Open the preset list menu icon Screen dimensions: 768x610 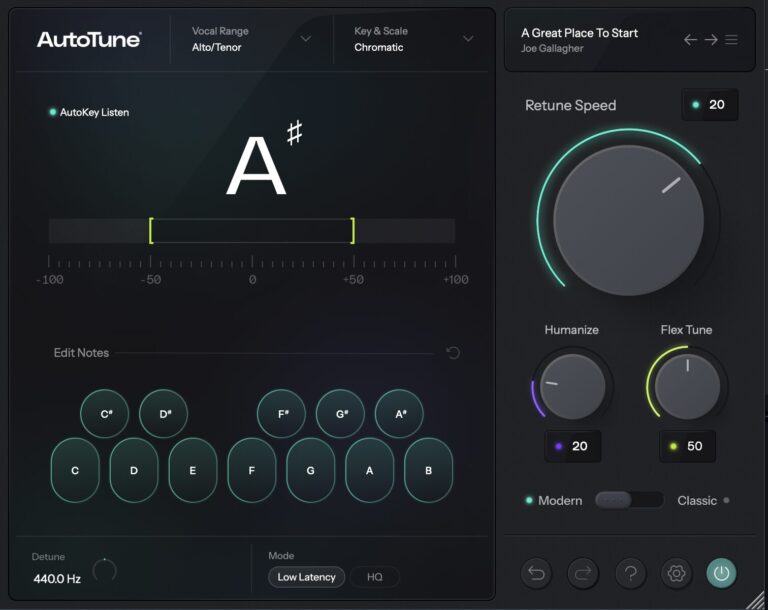732,40
